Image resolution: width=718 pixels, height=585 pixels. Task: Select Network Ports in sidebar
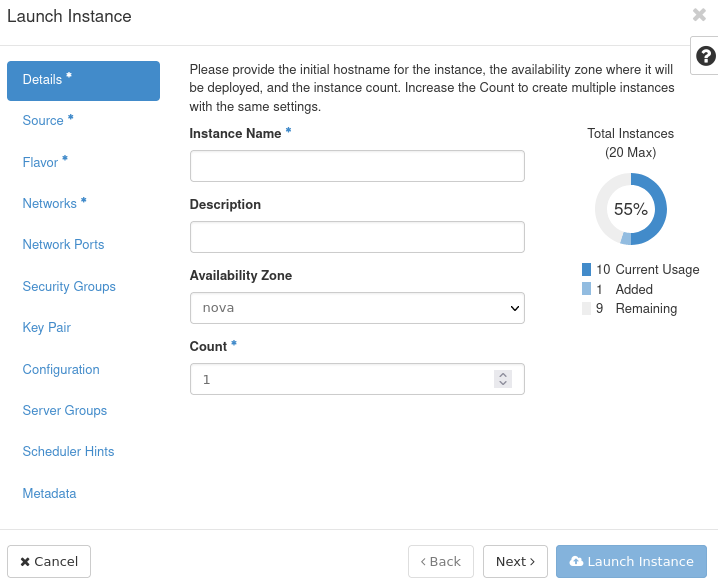coord(63,245)
